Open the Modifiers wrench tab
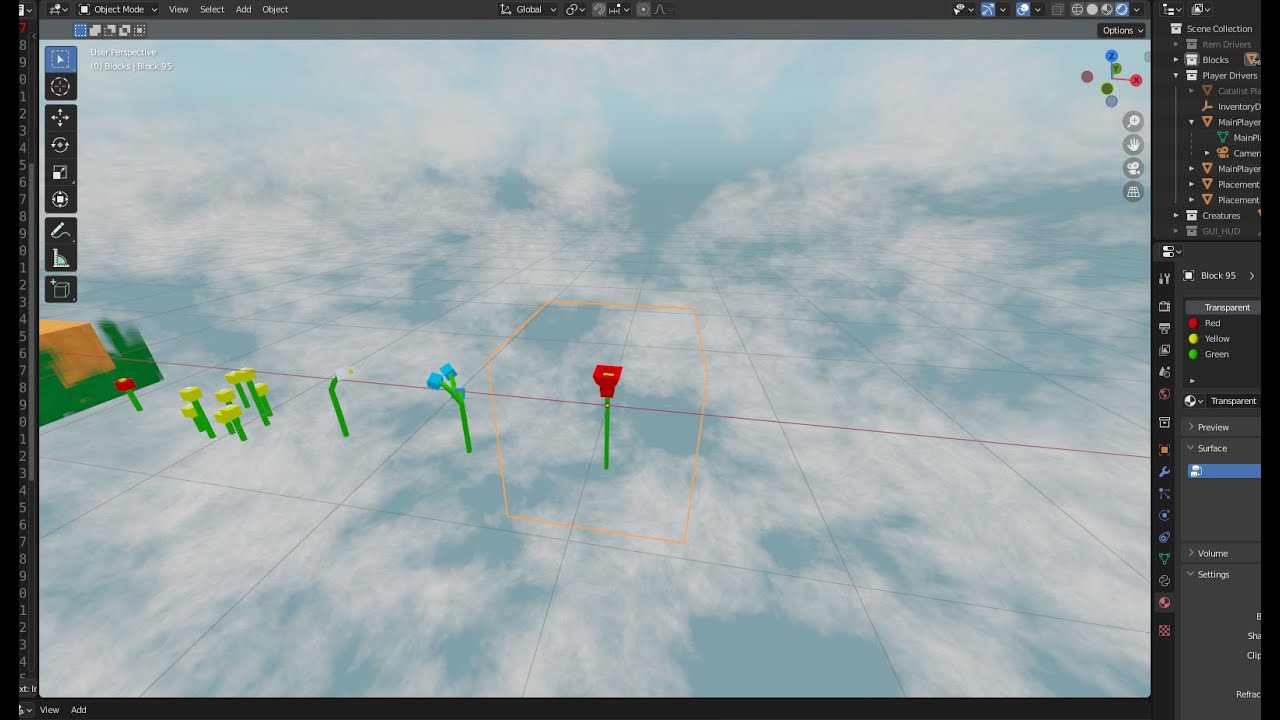 (x=1164, y=472)
